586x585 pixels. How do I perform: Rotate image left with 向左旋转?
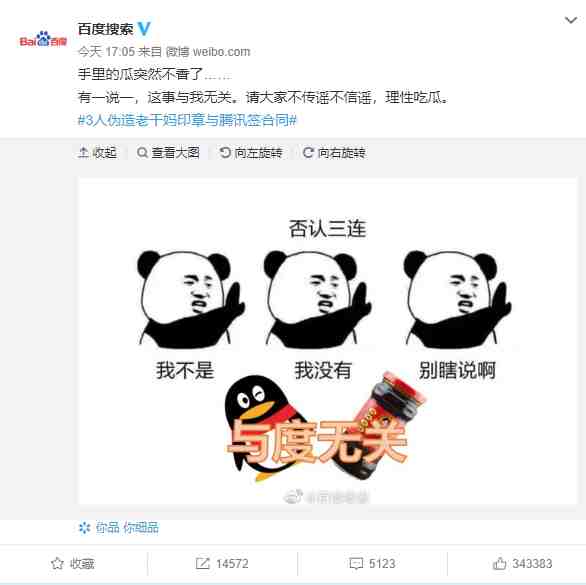click(x=251, y=153)
